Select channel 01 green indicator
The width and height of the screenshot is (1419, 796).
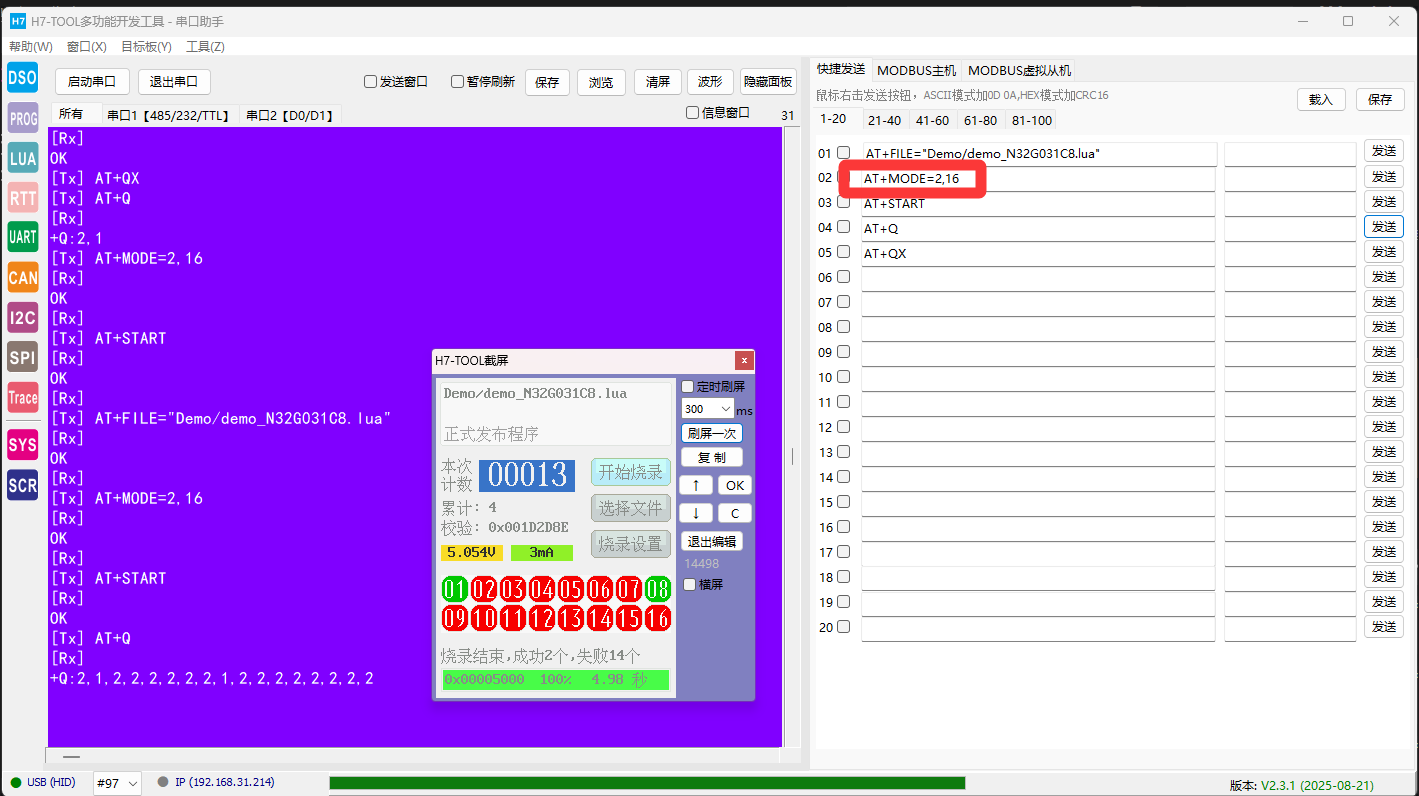[x=455, y=589]
